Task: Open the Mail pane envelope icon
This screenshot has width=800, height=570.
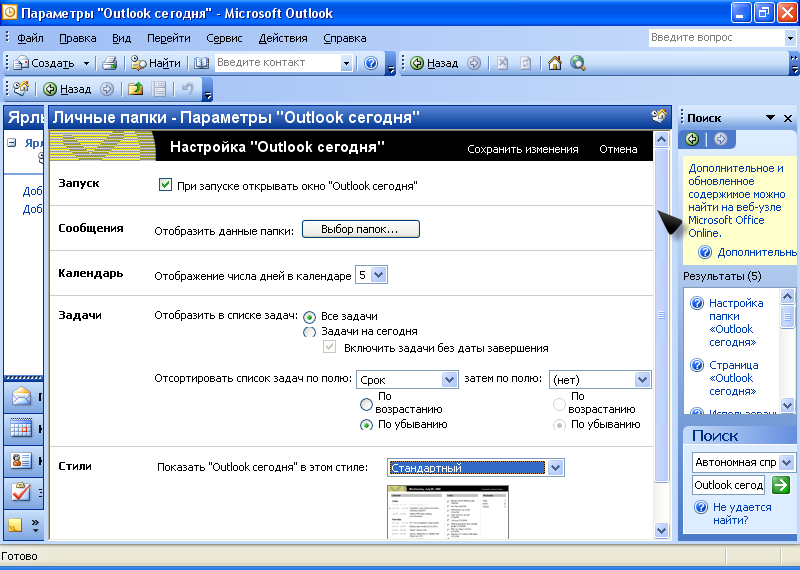Action: pyautogui.click(x=21, y=396)
